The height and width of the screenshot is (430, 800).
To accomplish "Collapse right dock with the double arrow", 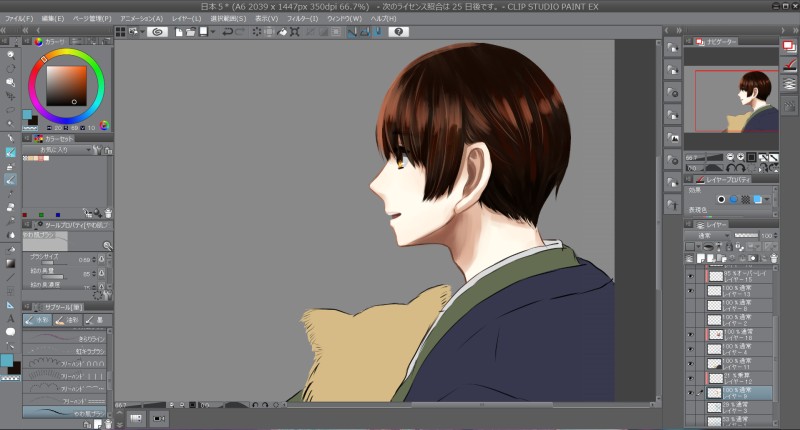I will click(x=794, y=31).
